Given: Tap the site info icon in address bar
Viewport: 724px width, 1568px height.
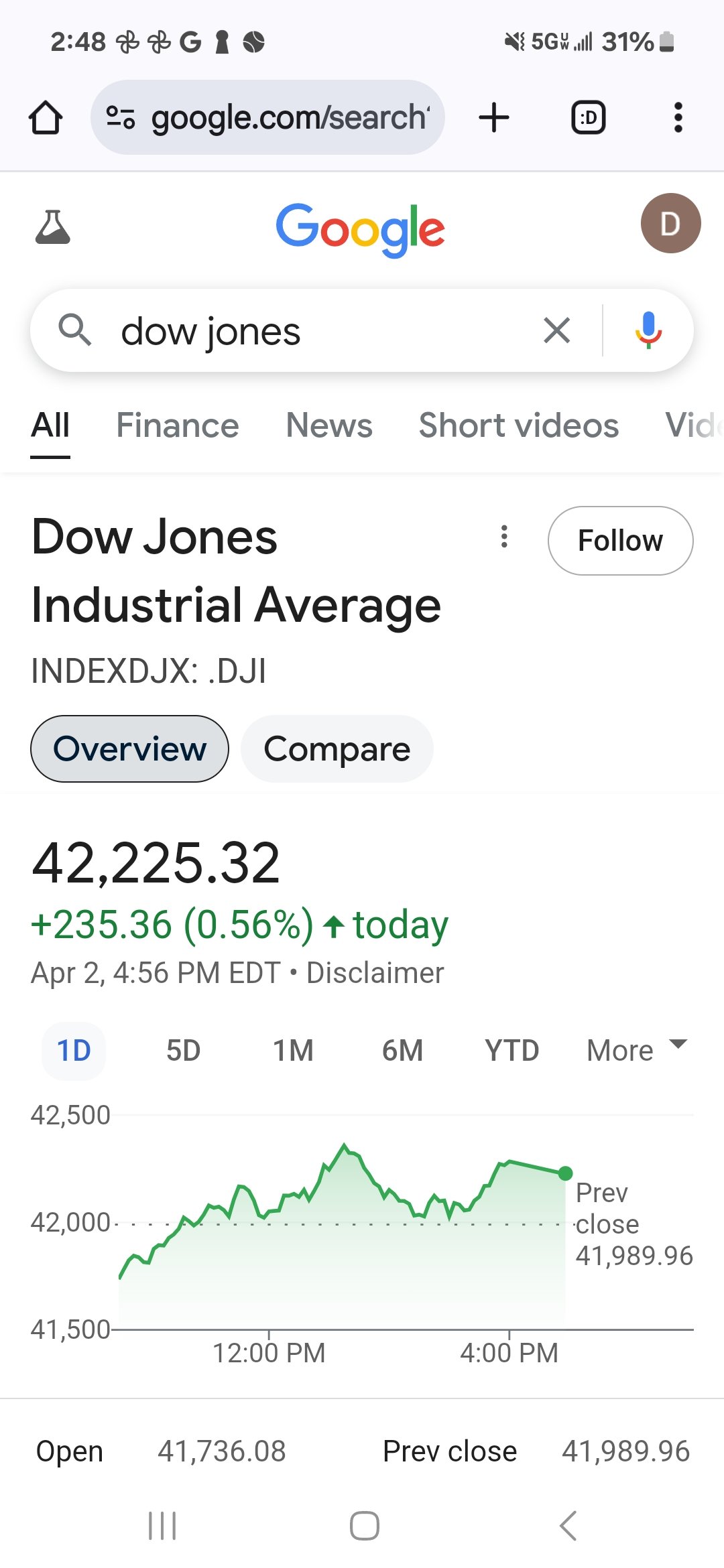Looking at the screenshot, I should click(x=121, y=118).
